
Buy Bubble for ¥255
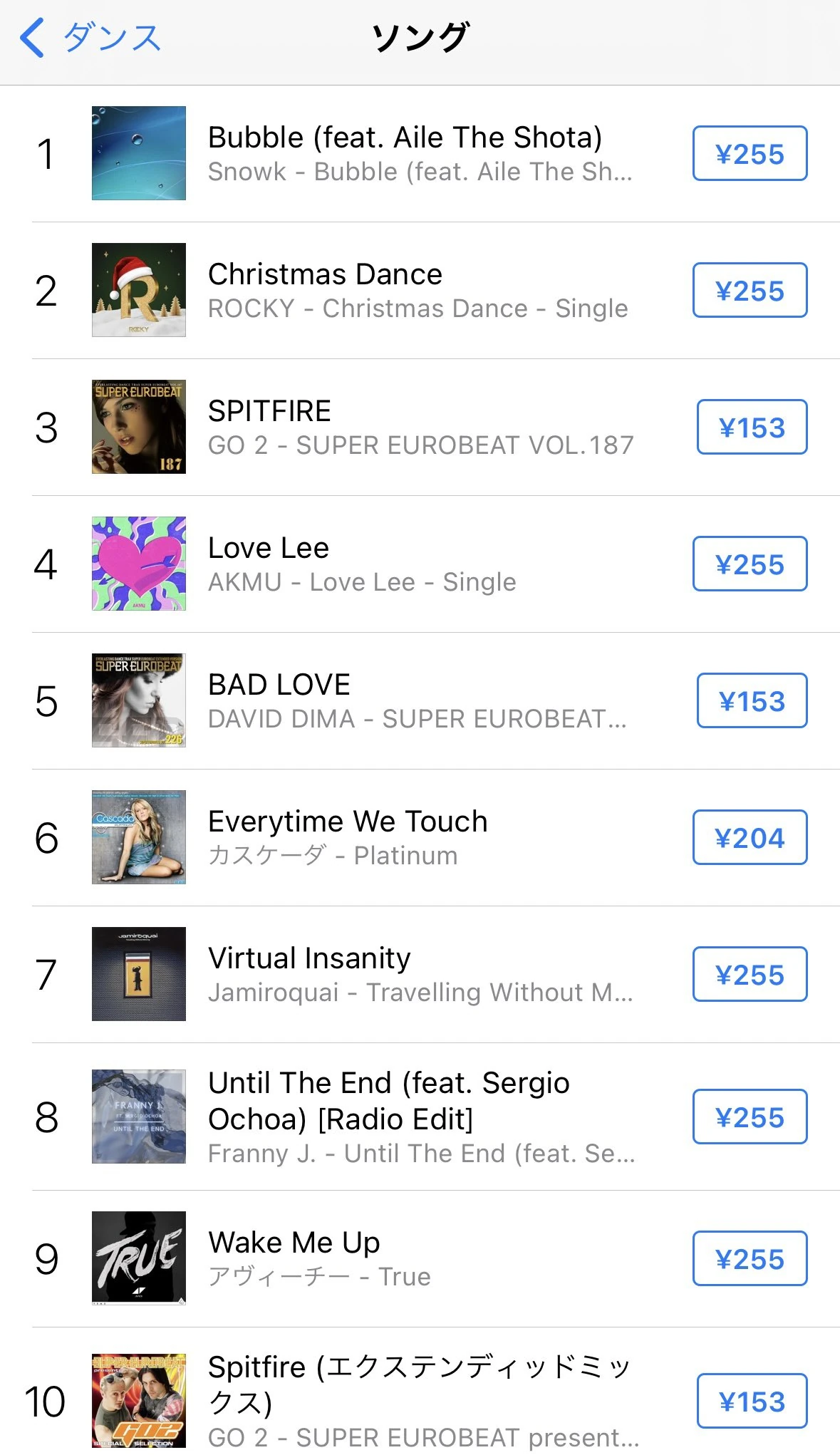pos(750,154)
